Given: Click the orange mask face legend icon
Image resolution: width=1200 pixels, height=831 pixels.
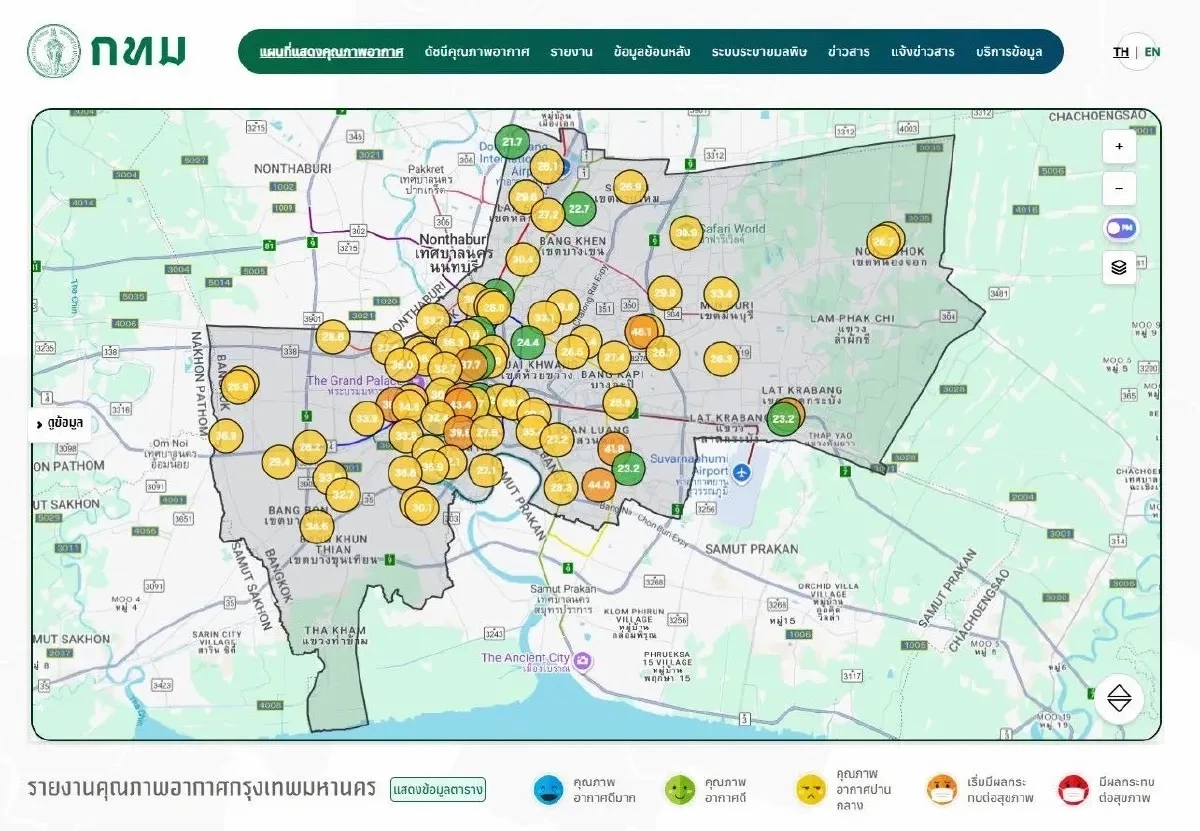Looking at the screenshot, I should click(x=942, y=790).
